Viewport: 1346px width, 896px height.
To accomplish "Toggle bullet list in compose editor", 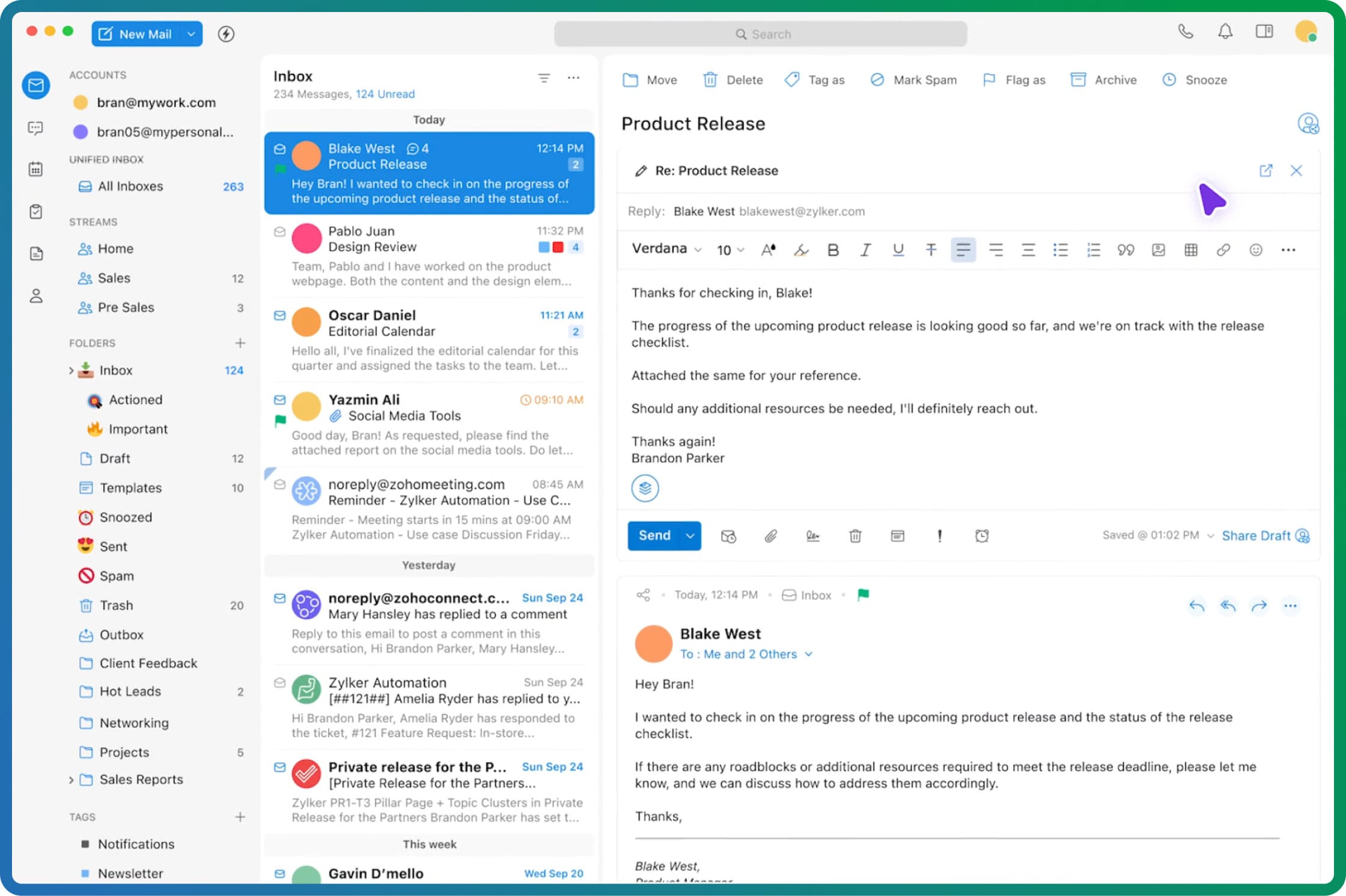I will (x=1059, y=249).
